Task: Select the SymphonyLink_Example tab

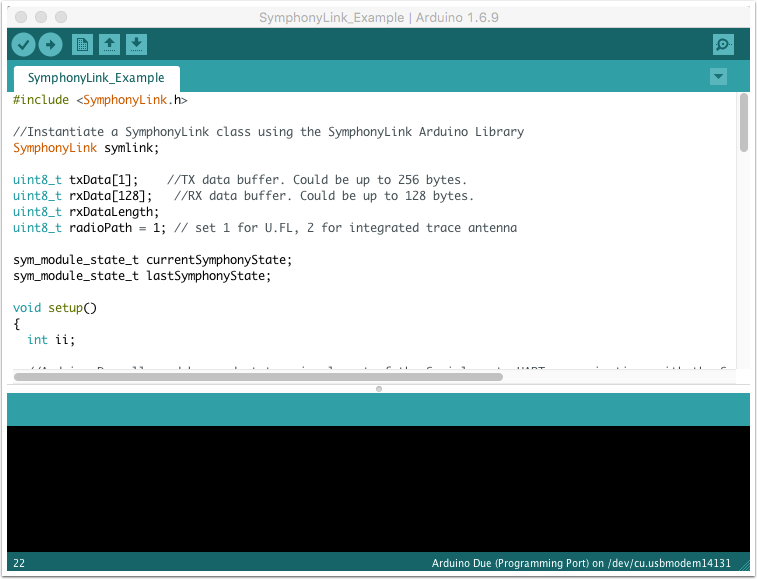Action: click(96, 78)
